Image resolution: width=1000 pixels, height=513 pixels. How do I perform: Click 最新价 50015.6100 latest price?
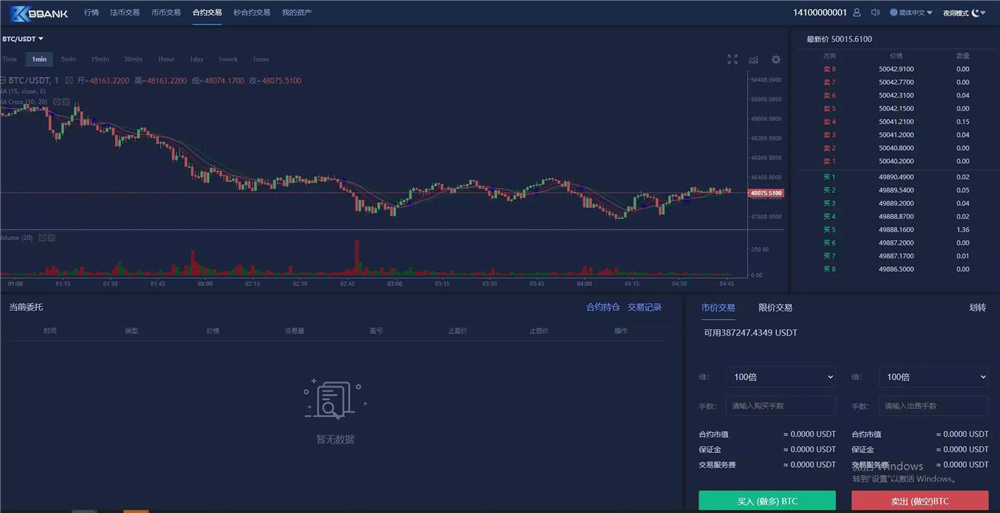click(x=839, y=39)
